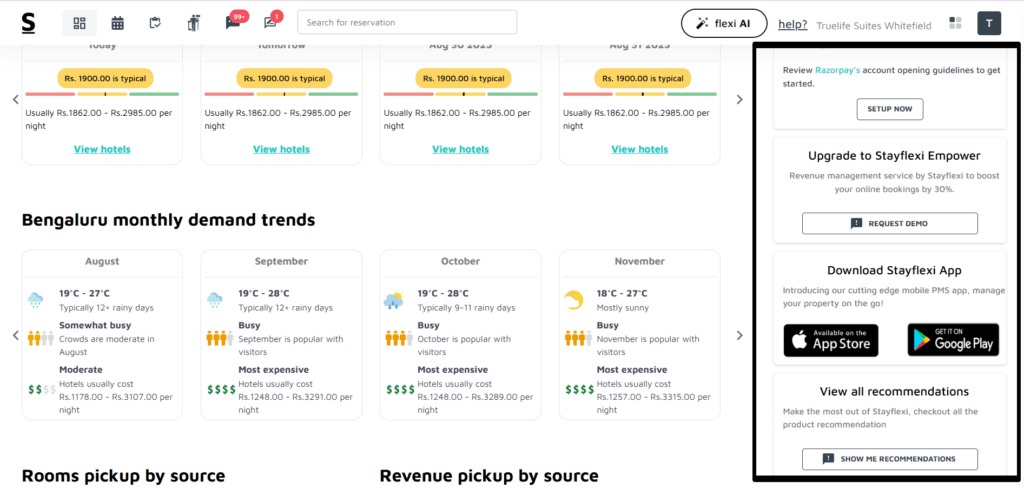
Task: Click the Razorpay's link
Action: [838, 70]
